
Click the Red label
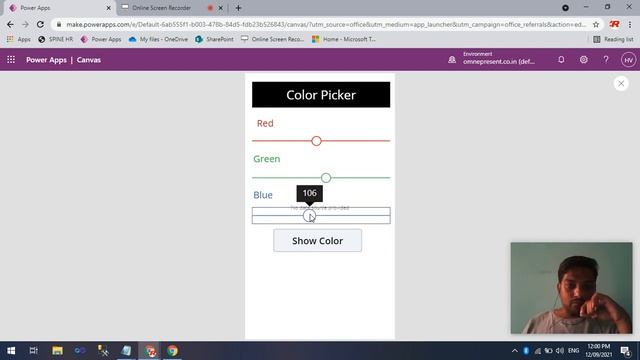[265, 123]
